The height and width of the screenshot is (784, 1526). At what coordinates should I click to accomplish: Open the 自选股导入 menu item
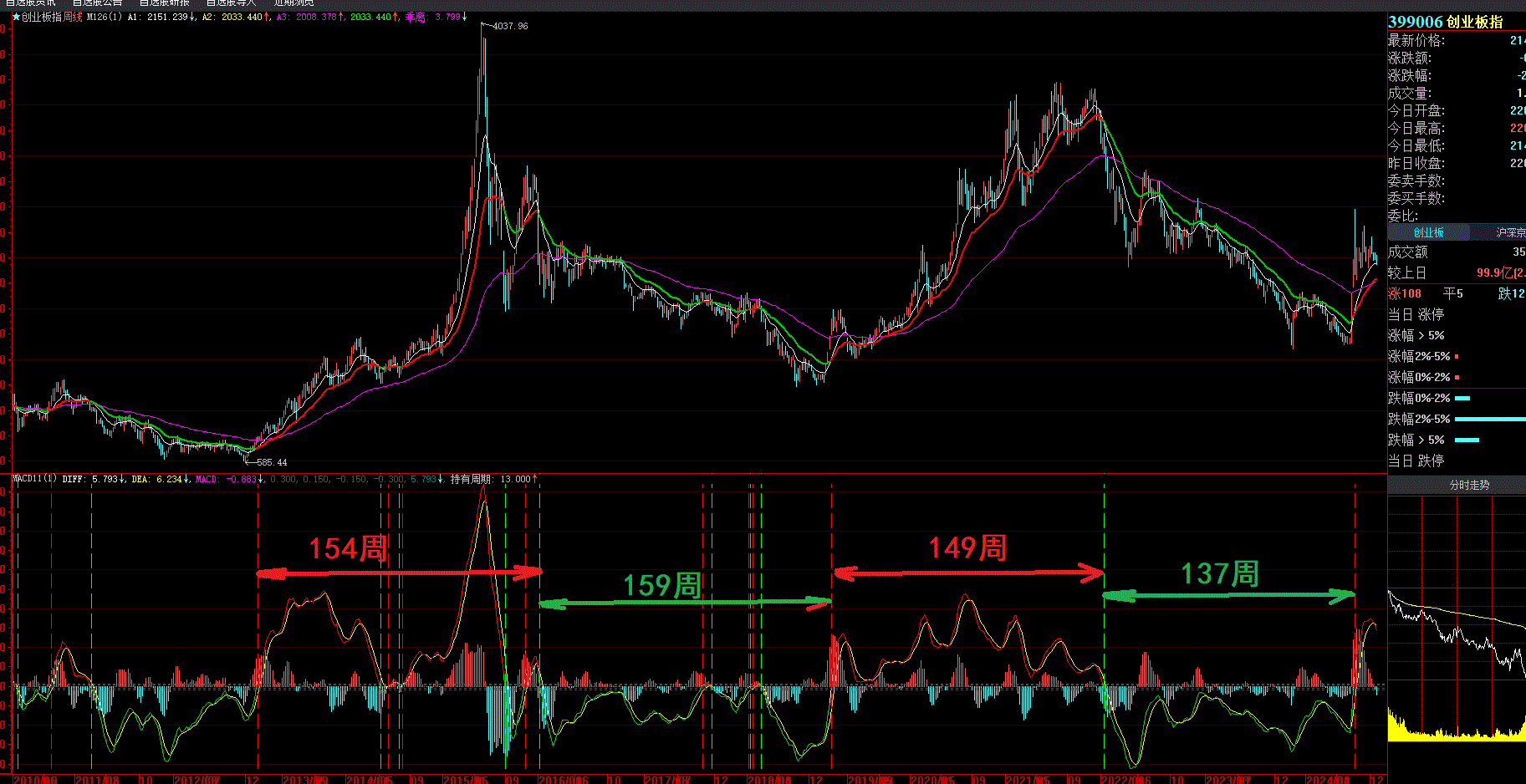(231, 3)
